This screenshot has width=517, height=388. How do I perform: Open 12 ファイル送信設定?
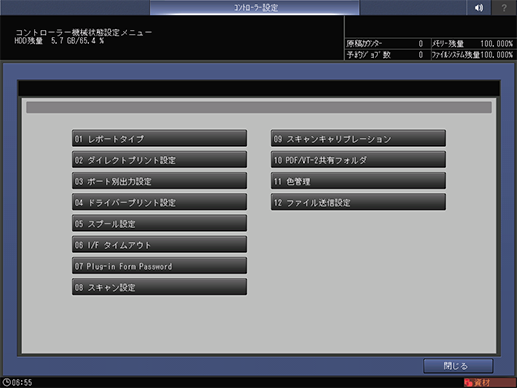point(358,202)
